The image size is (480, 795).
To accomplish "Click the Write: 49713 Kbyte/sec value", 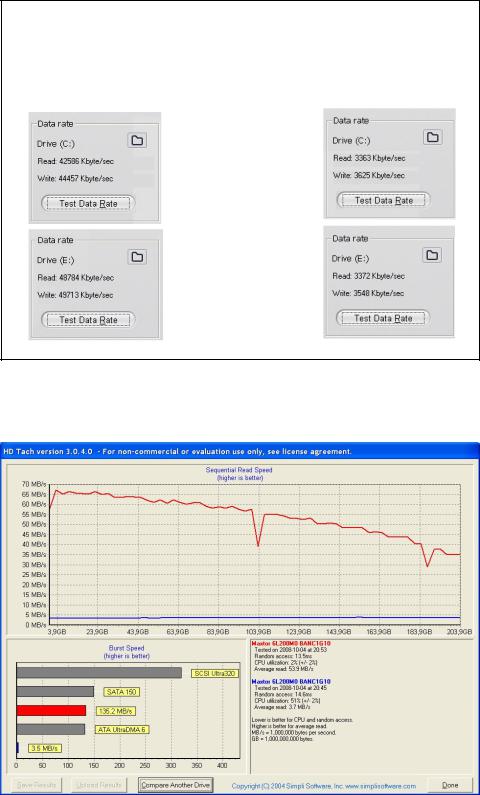I will [x=76, y=295].
